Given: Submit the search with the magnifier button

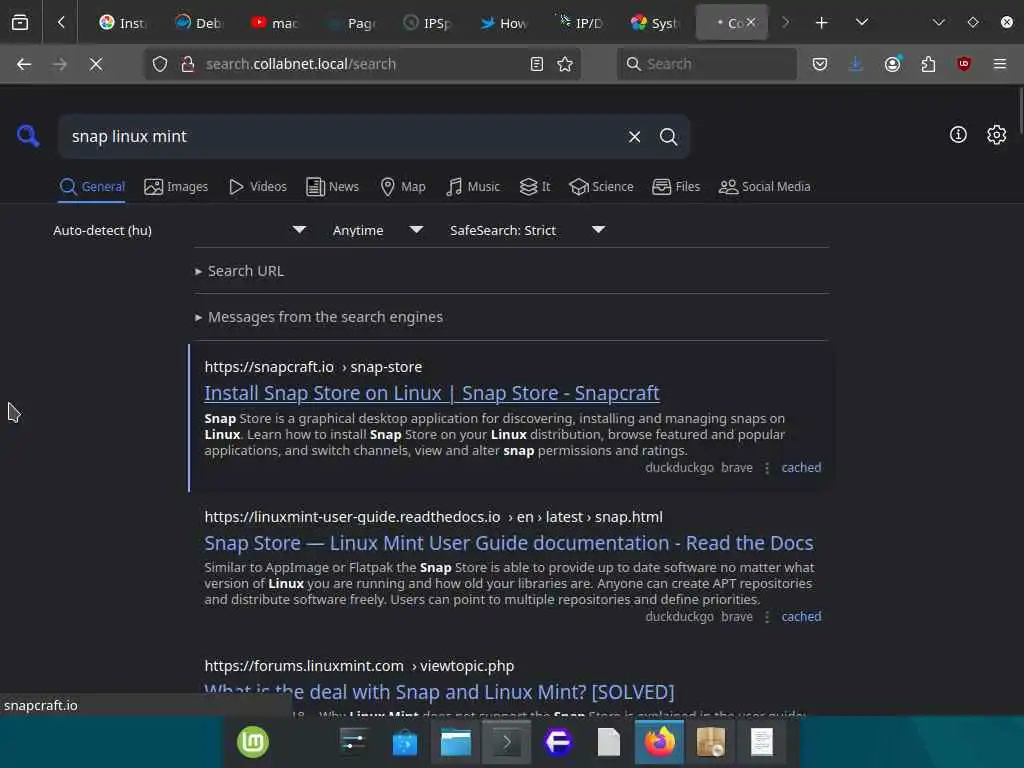Looking at the screenshot, I should pos(668,136).
